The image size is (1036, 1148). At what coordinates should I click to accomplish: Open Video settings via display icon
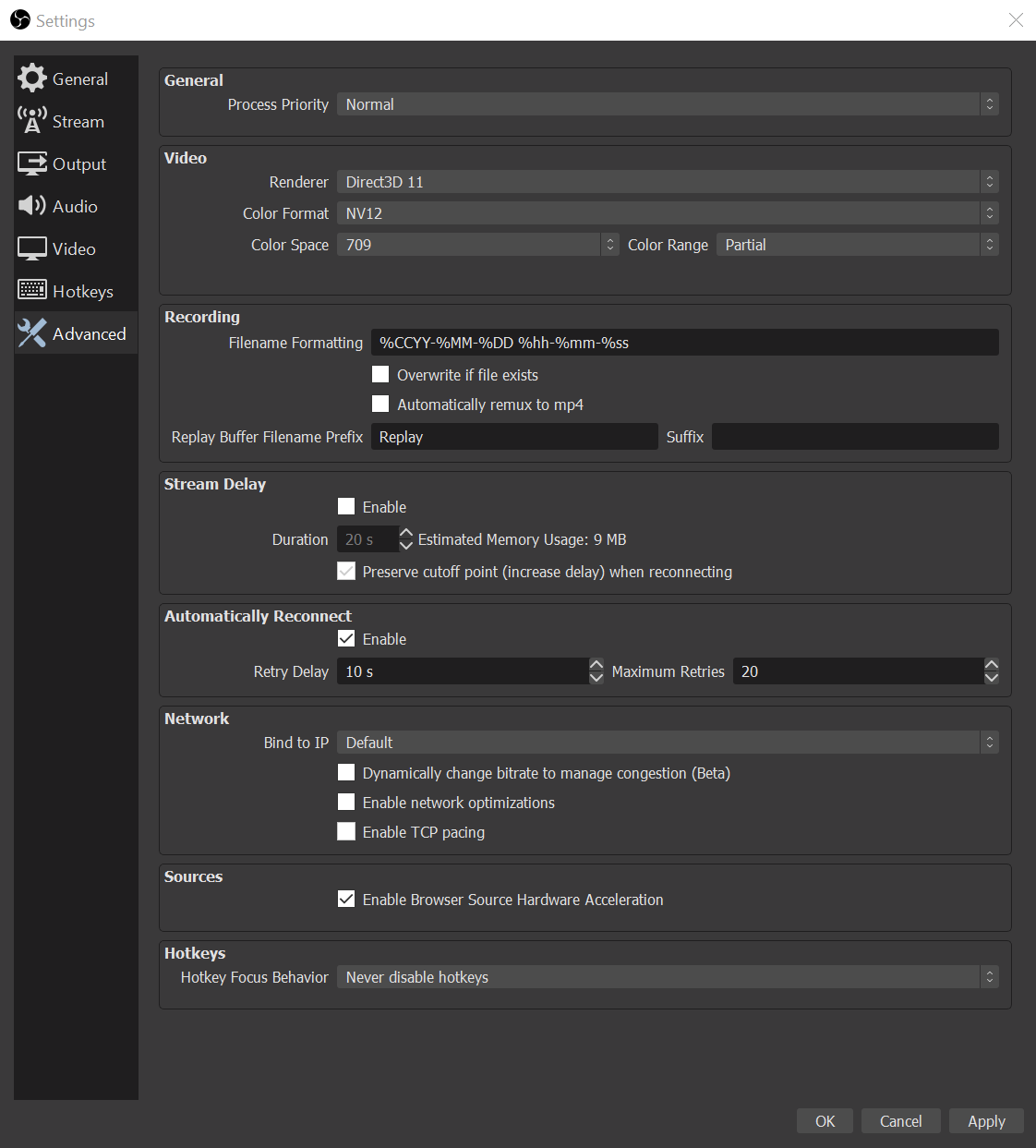click(32, 248)
